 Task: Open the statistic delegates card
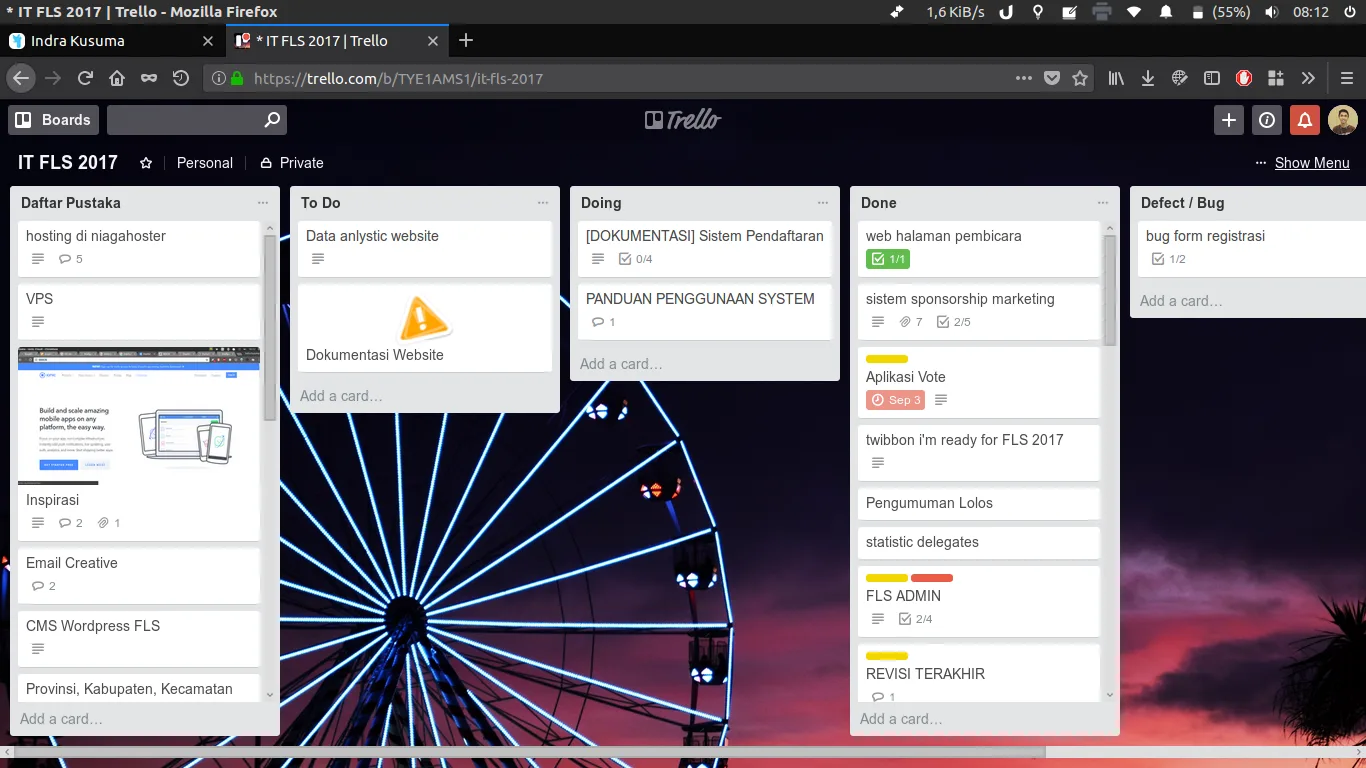(x=979, y=542)
